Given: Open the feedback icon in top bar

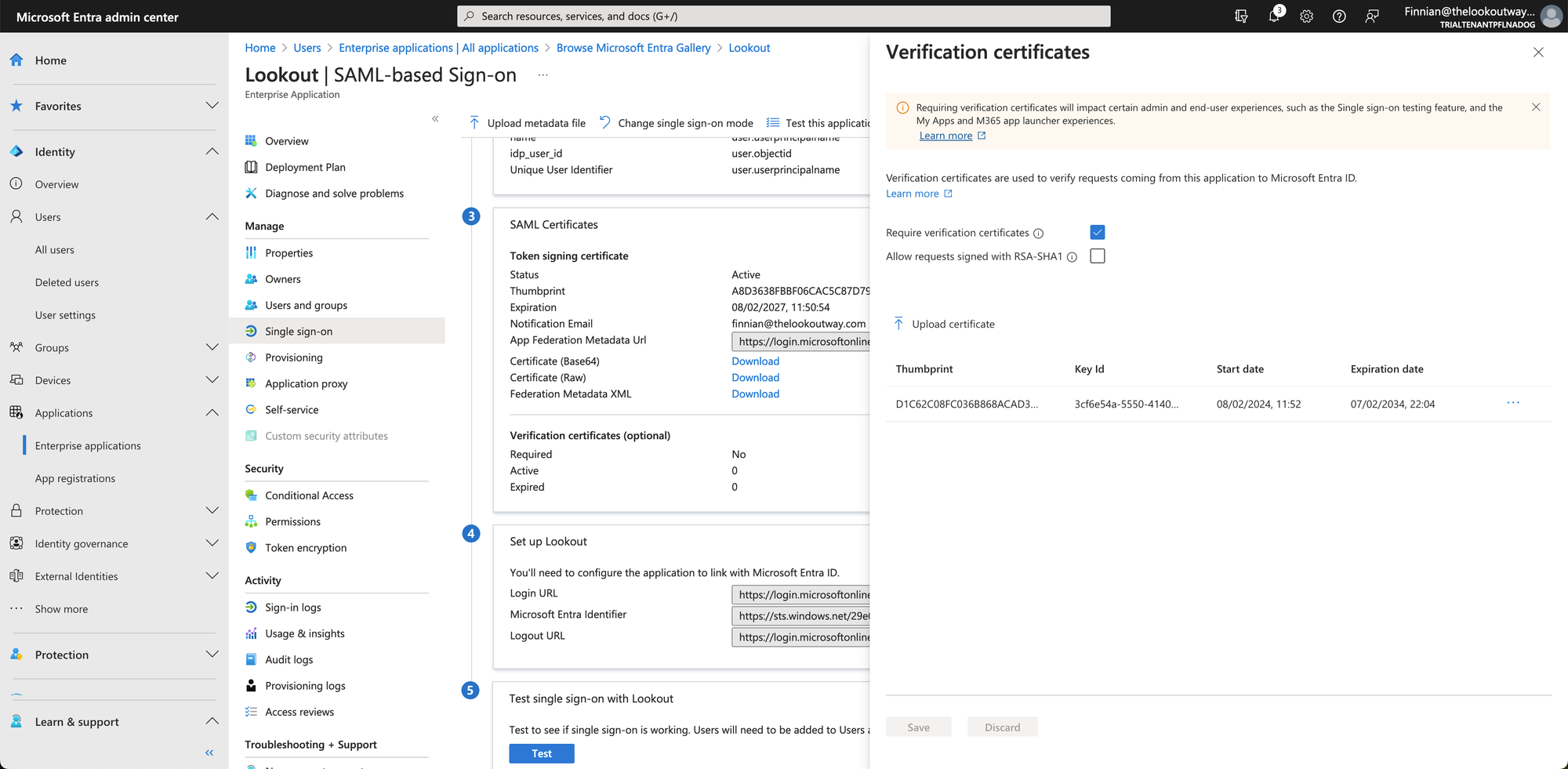Looking at the screenshot, I should tap(1371, 16).
